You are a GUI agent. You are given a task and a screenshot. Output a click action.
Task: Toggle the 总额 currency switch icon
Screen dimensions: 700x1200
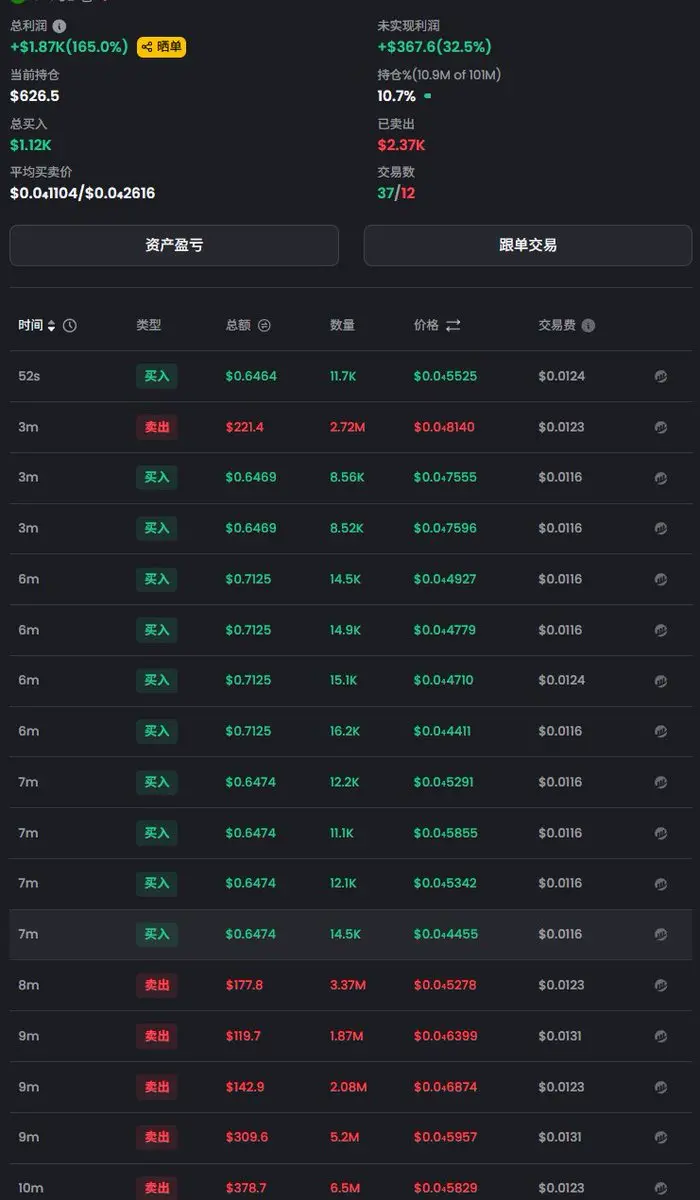point(264,326)
